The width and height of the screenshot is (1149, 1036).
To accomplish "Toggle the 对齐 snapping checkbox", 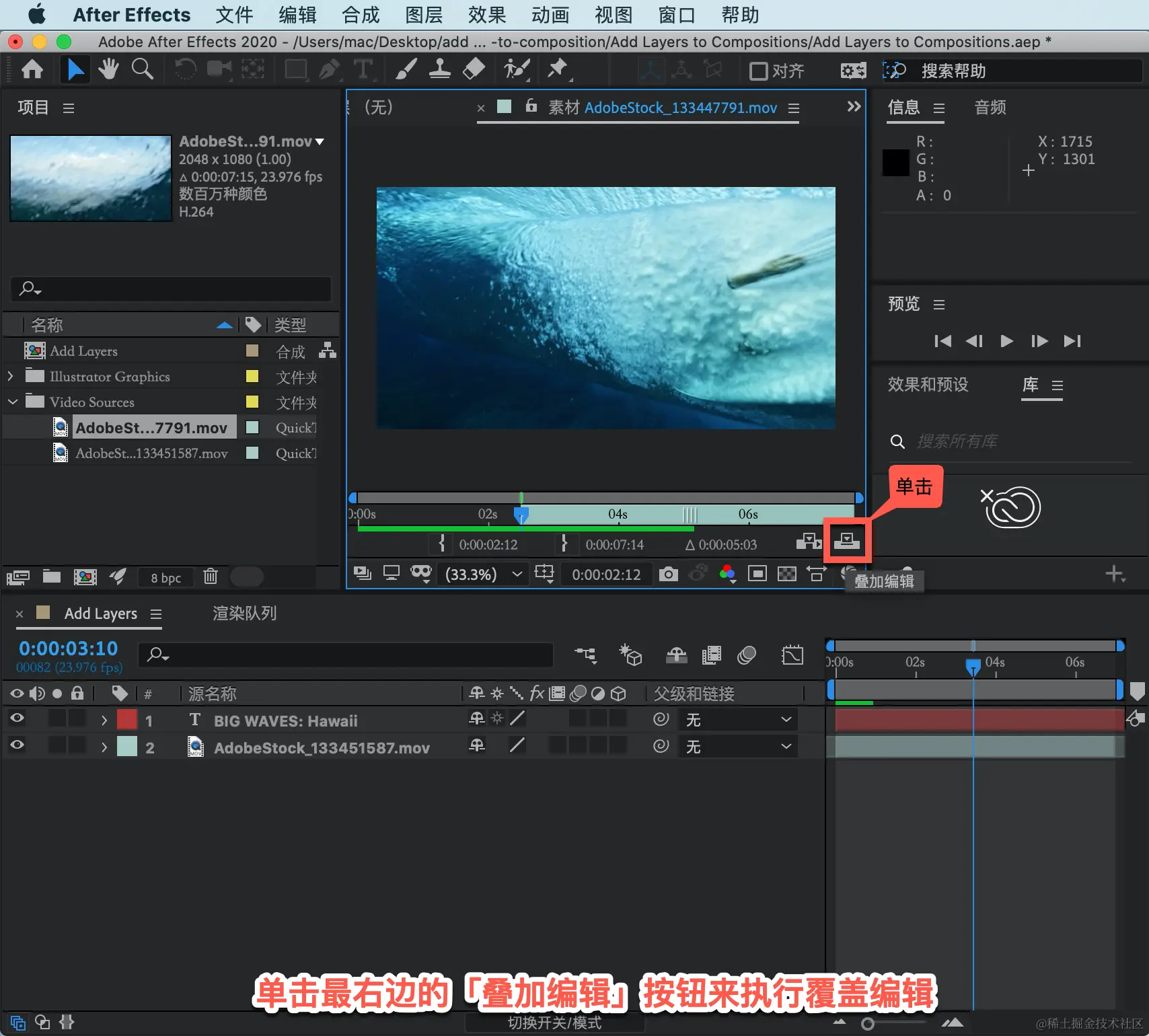I will pyautogui.click(x=758, y=71).
